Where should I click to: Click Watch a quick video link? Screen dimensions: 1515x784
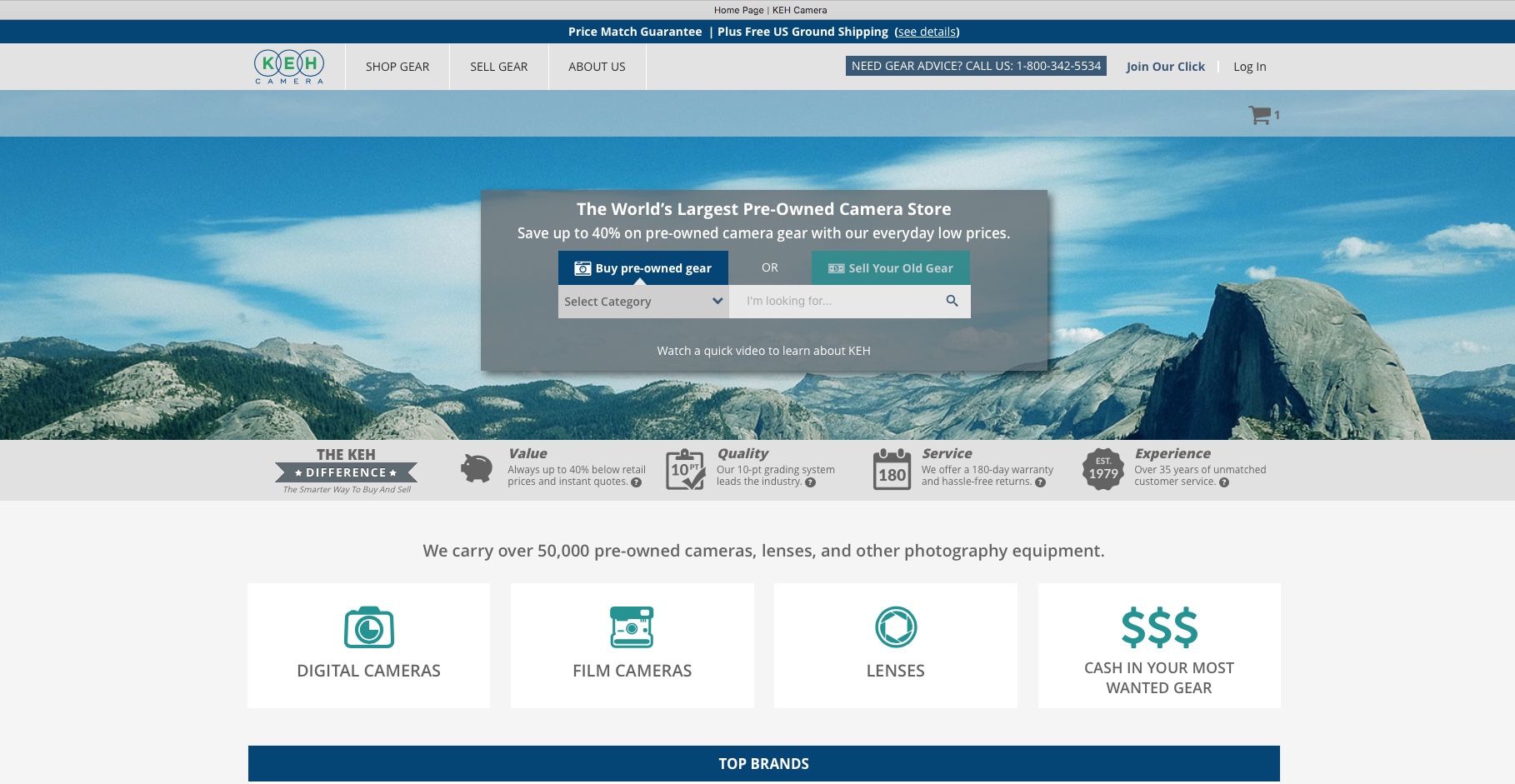763,351
